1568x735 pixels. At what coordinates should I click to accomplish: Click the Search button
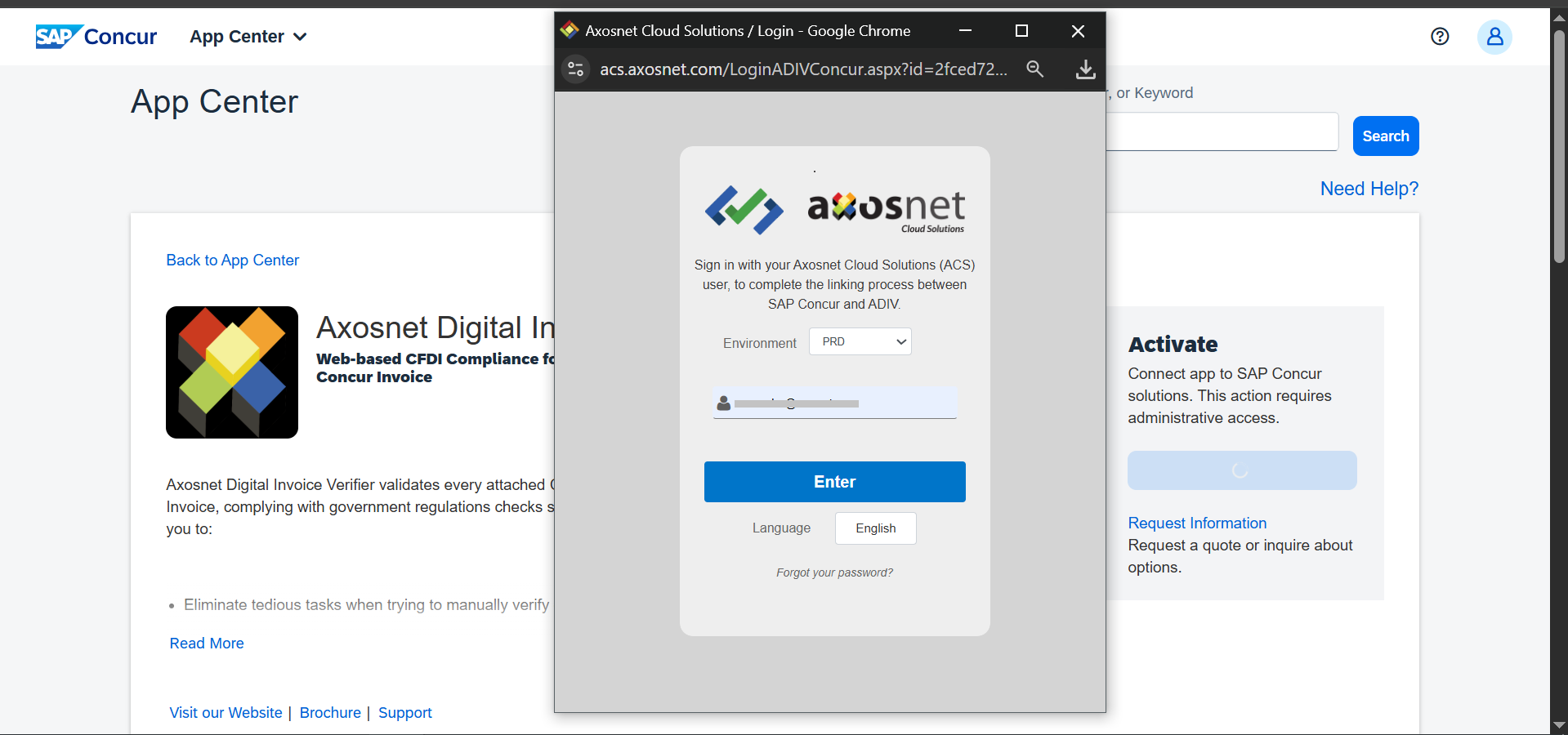pyautogui.click(x=1385, y=136)
